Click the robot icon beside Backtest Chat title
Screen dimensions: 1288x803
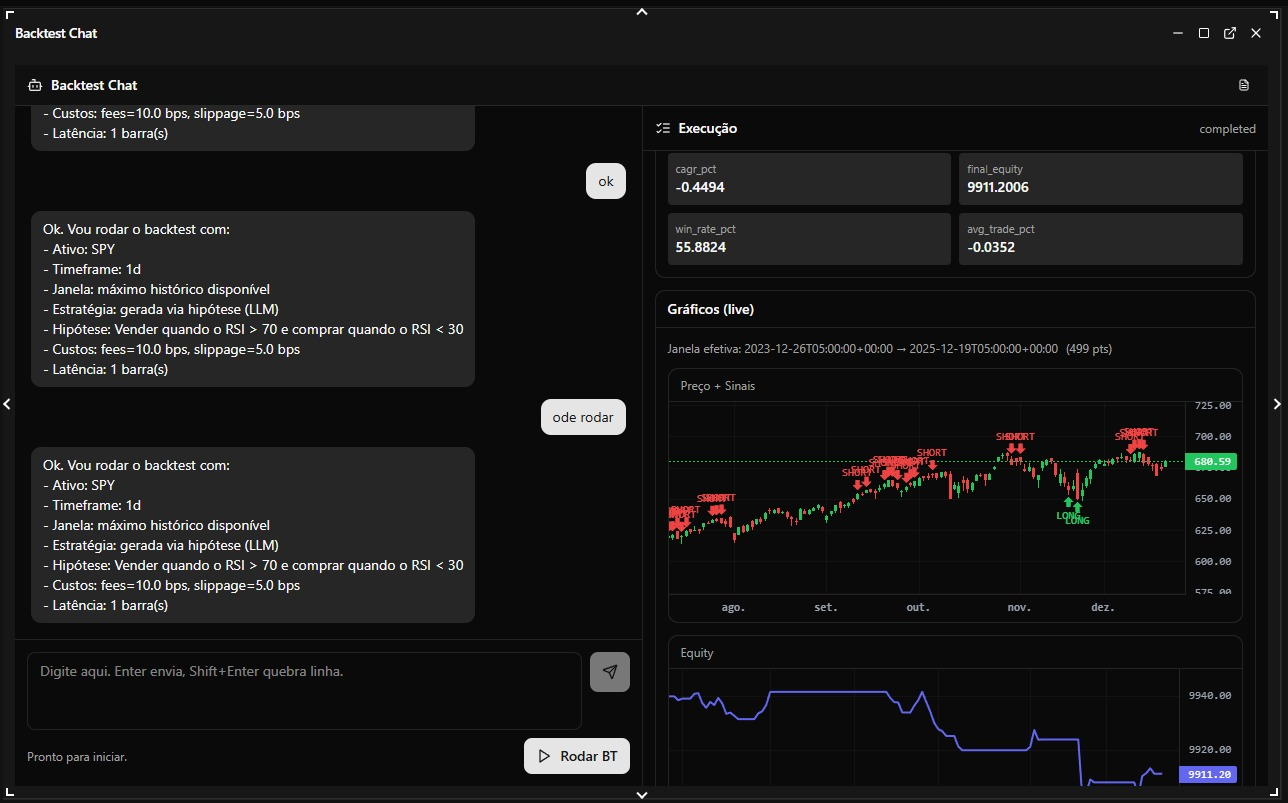pos(35,85)
